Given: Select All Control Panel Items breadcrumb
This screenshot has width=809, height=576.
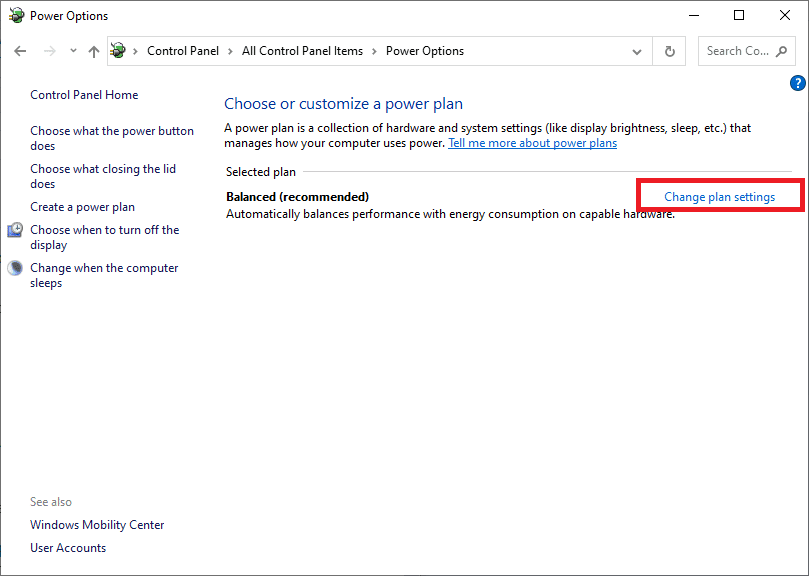Looking at the screenshot, I should click(x=302, y=51).
